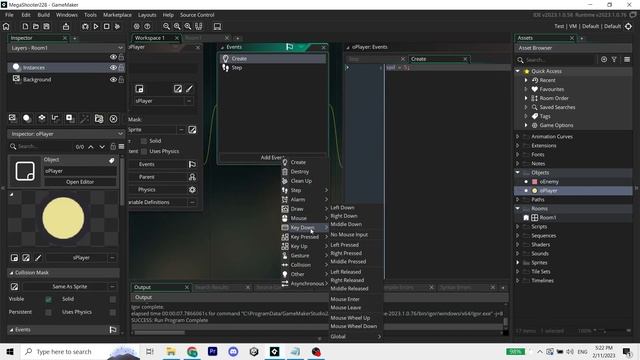Choose Key Pressed from the event menu
The height and width of the screenshot is (360, 640).
pos(304,237)
